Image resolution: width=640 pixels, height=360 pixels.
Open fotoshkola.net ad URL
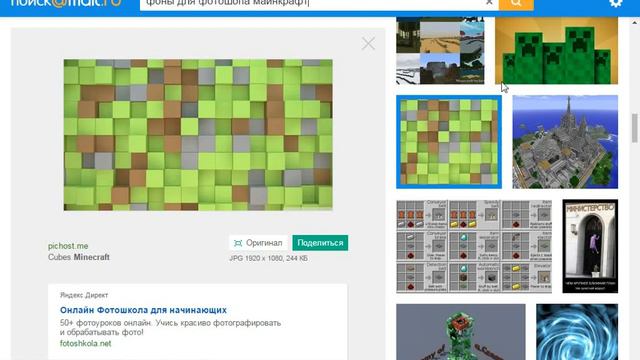tap(85, 343)
